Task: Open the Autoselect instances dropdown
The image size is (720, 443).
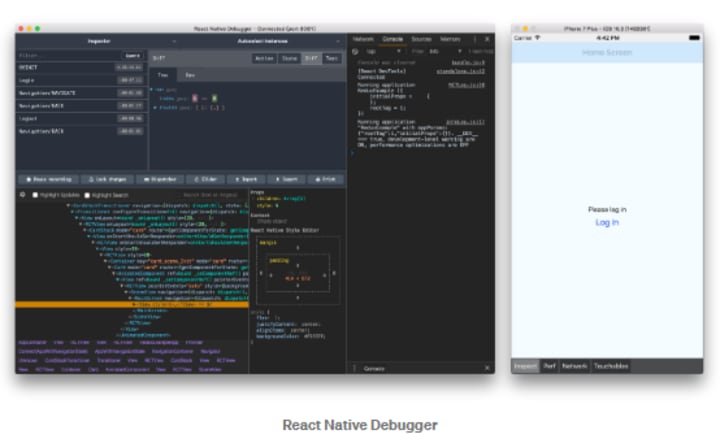Action: (263, 41)
